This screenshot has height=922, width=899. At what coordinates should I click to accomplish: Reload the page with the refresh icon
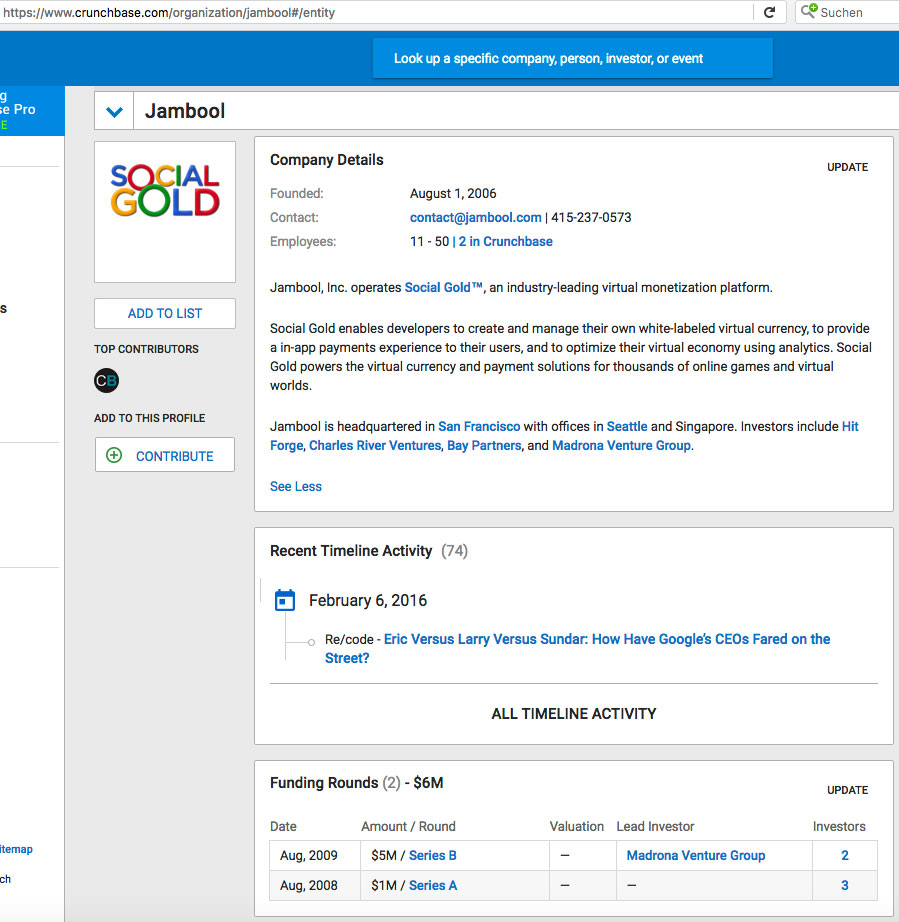pyautogui.click(x=769, y=12)
